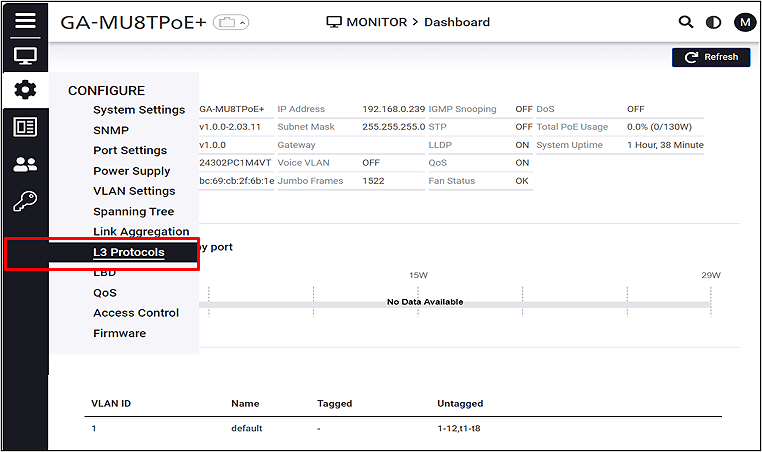Image resolution: width=762 pixels, height=452 pixels.
Task: Open Power Supply in Configure menu
Action: (132, 171)
